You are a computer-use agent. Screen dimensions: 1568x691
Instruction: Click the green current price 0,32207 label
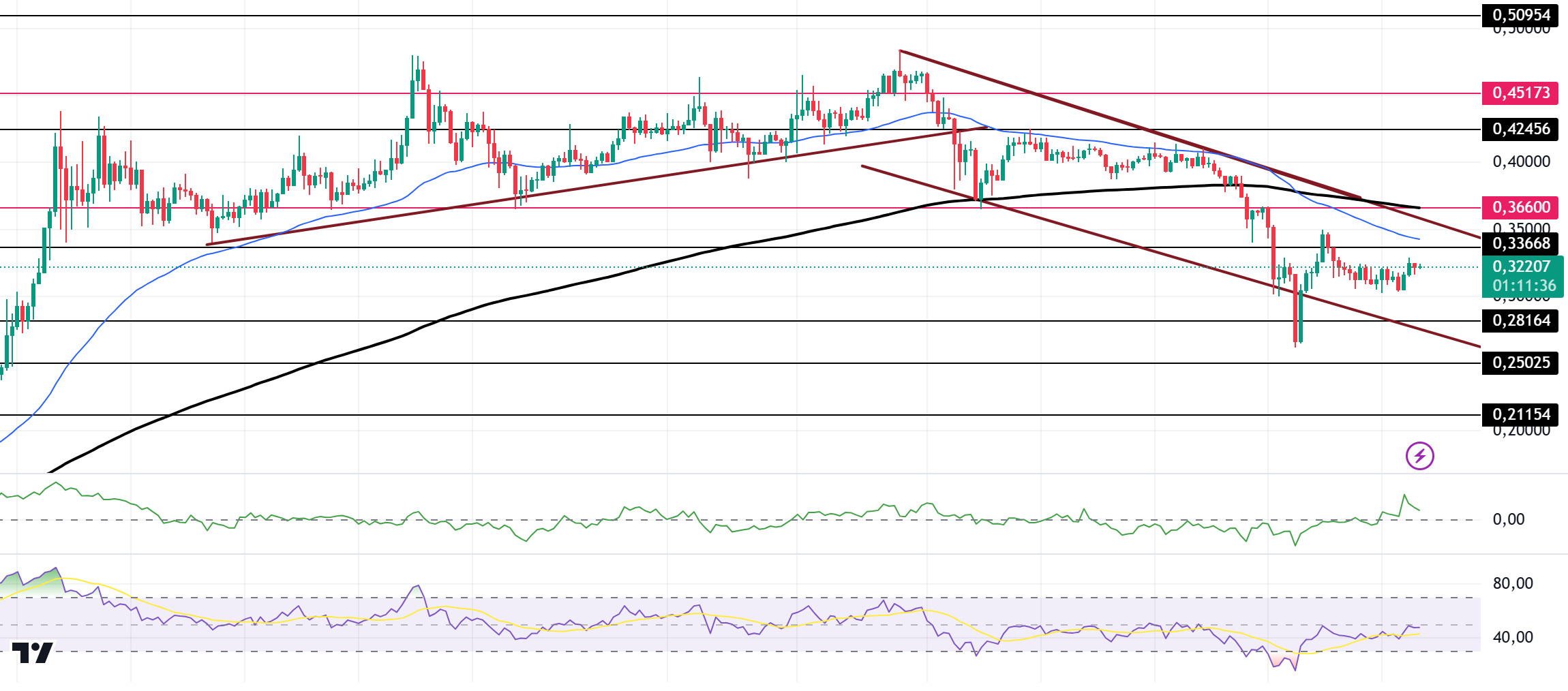(x=1522, y=266)
